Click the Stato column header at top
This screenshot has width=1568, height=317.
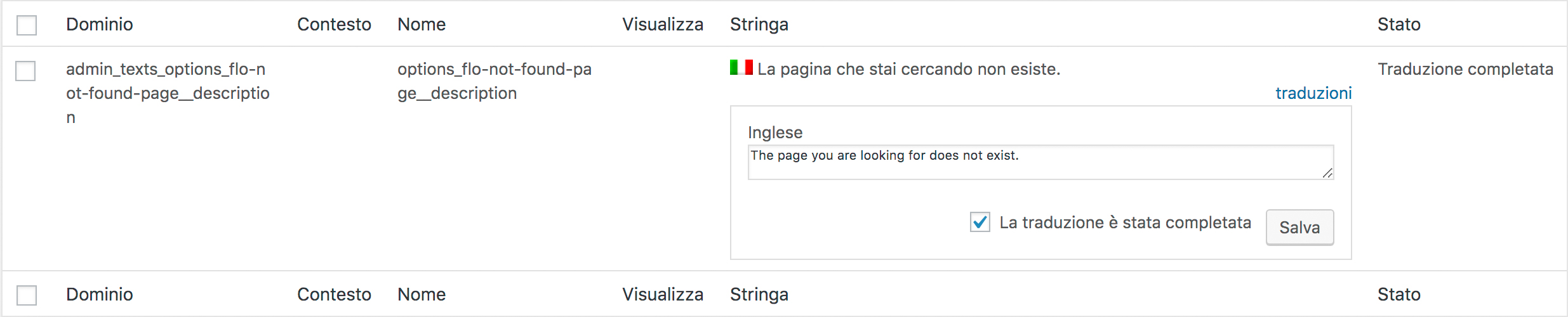tap(1399, 24)
